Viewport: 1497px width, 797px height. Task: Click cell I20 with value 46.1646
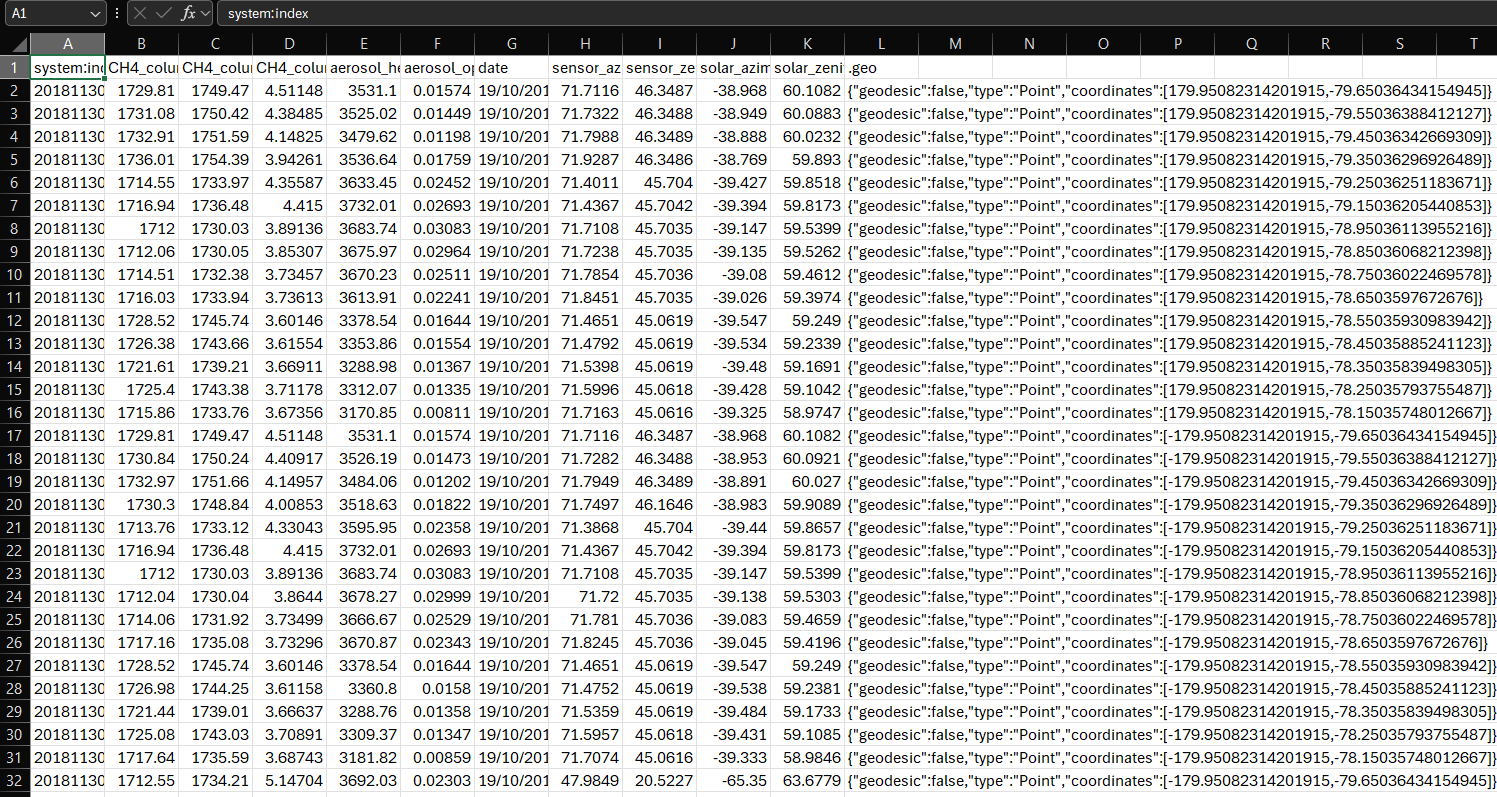click(659, 504)
